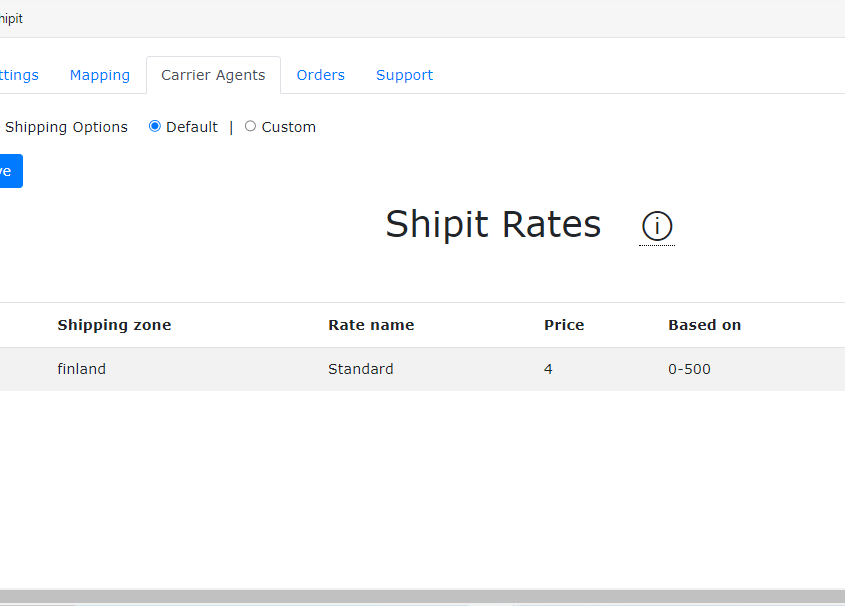Choose the Custom shipping options radio
The image size is (845, 606).
(x=250, y=126)
